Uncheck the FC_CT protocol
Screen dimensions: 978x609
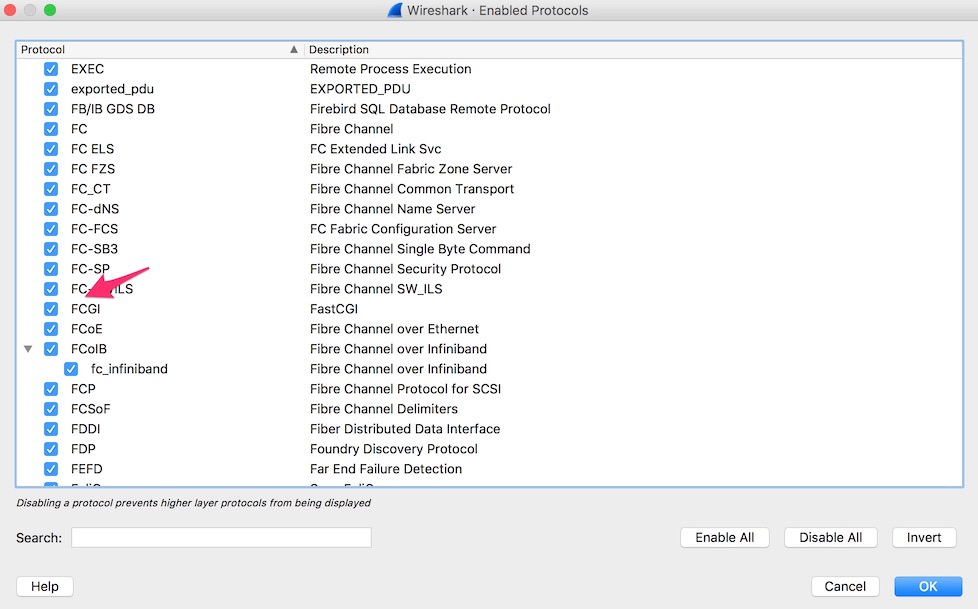pyautogui.click(x=51, y=188)
